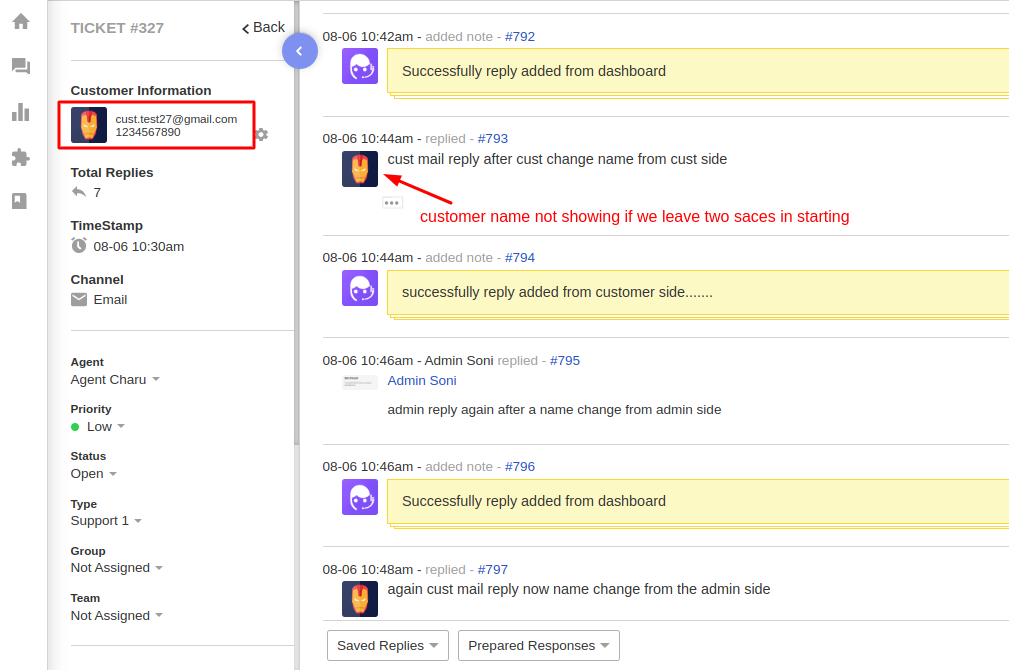Expand the ellipsis under reply #793

click(392, 203)
